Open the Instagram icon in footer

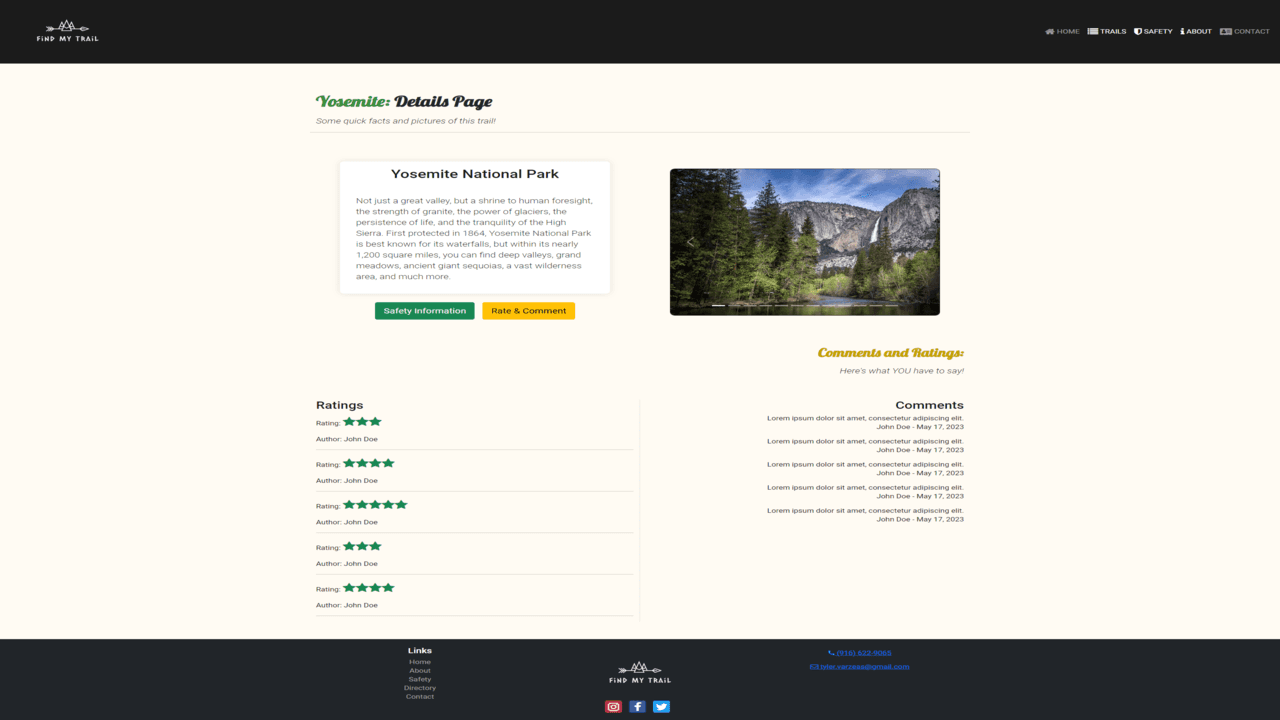pyautogui.click(x=614, y=707)
